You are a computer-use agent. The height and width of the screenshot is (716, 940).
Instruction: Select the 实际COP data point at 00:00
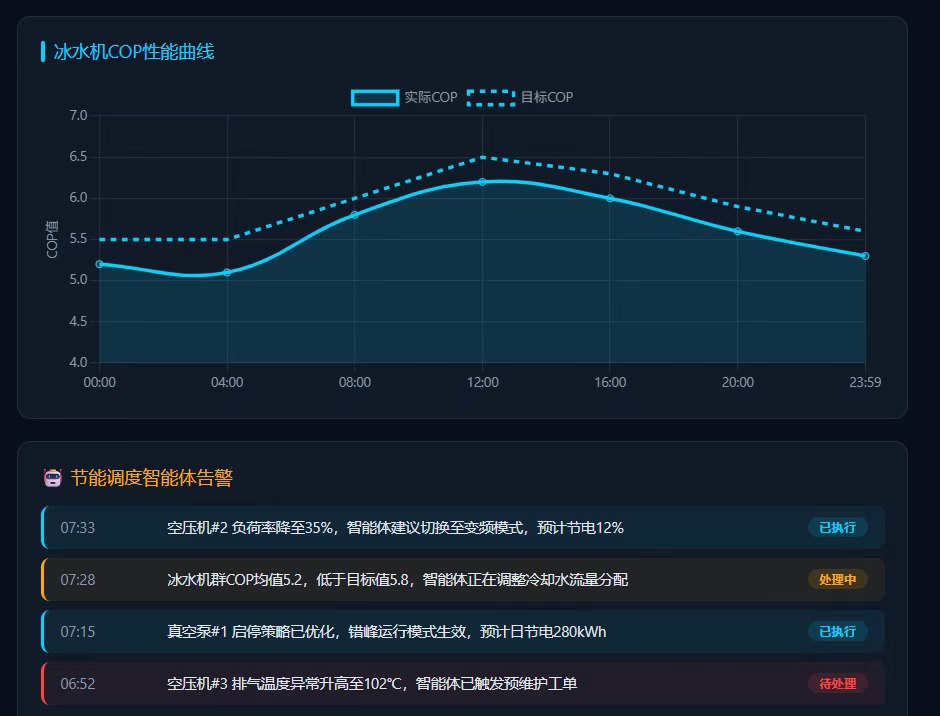[100, 264]
